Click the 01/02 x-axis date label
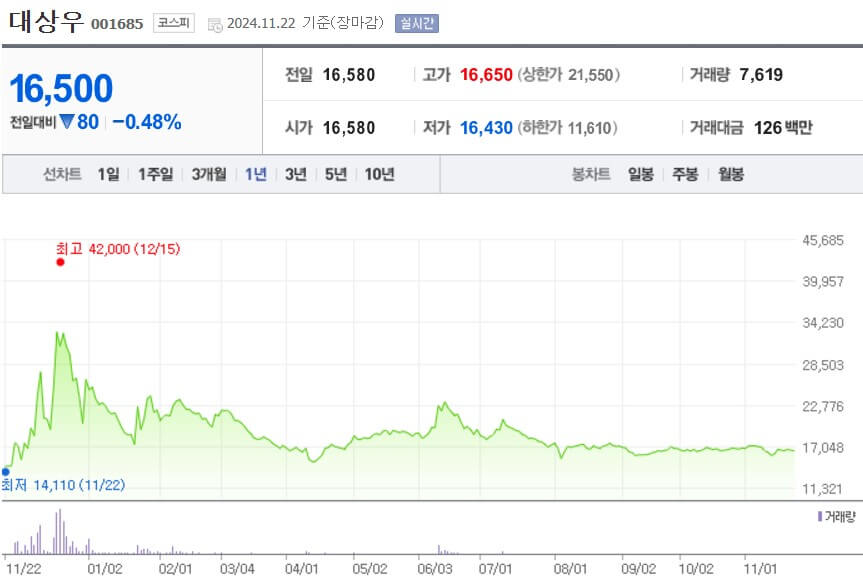This screenshot has width=863, height=581. [105, 568]
